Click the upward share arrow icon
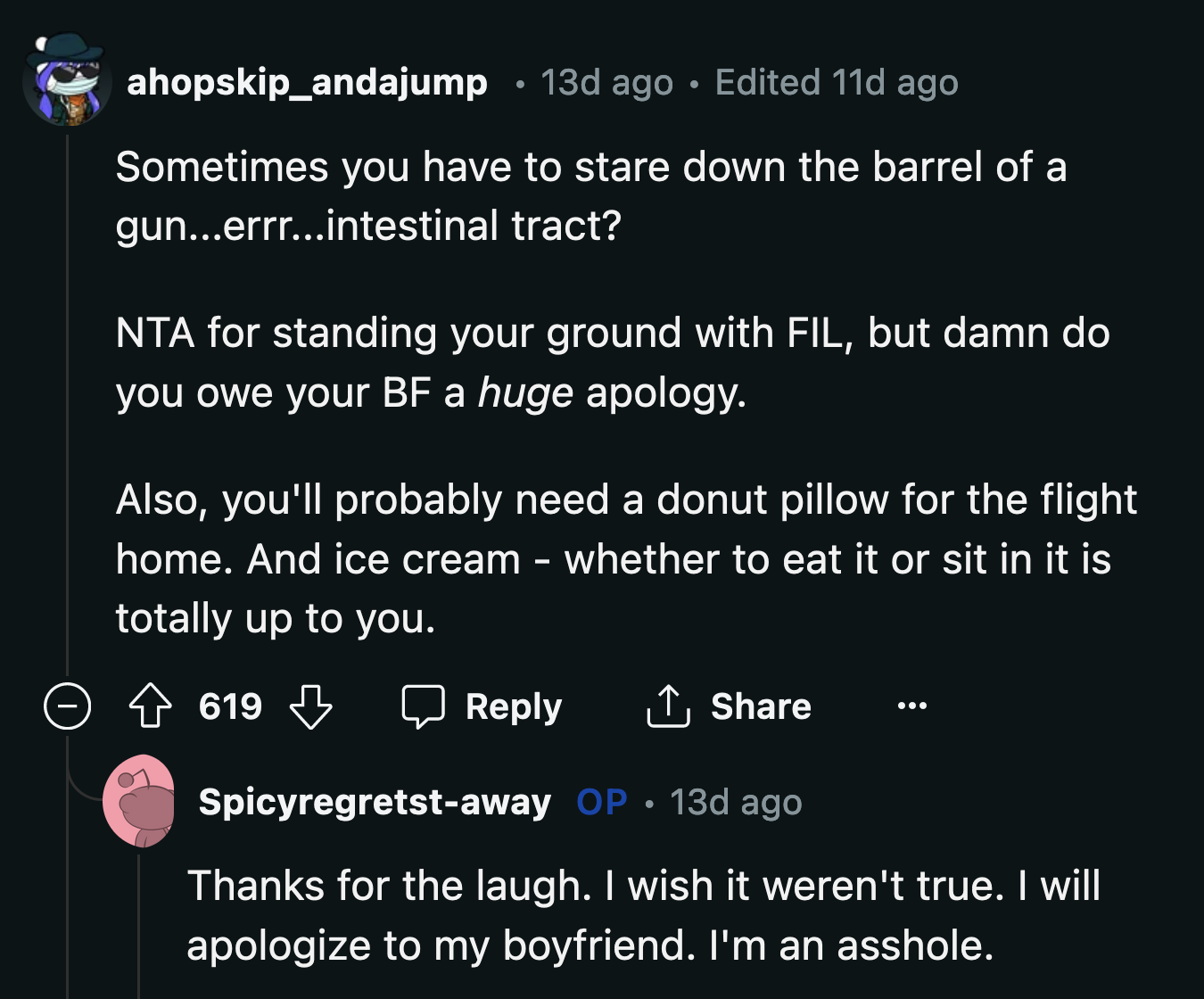The width and height of the screenshot is (1204, 999). (666, 706)
